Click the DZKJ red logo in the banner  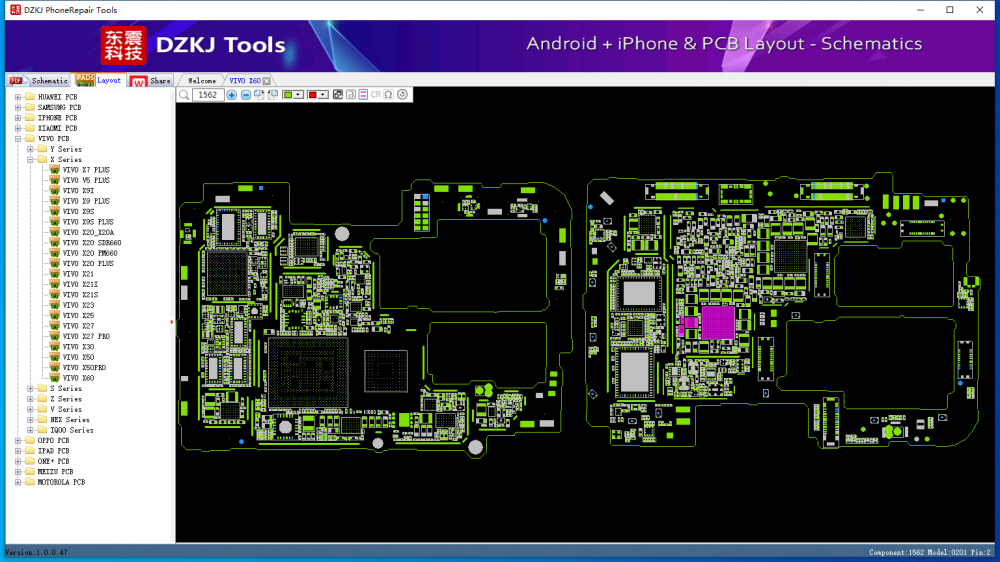point(124,45)
